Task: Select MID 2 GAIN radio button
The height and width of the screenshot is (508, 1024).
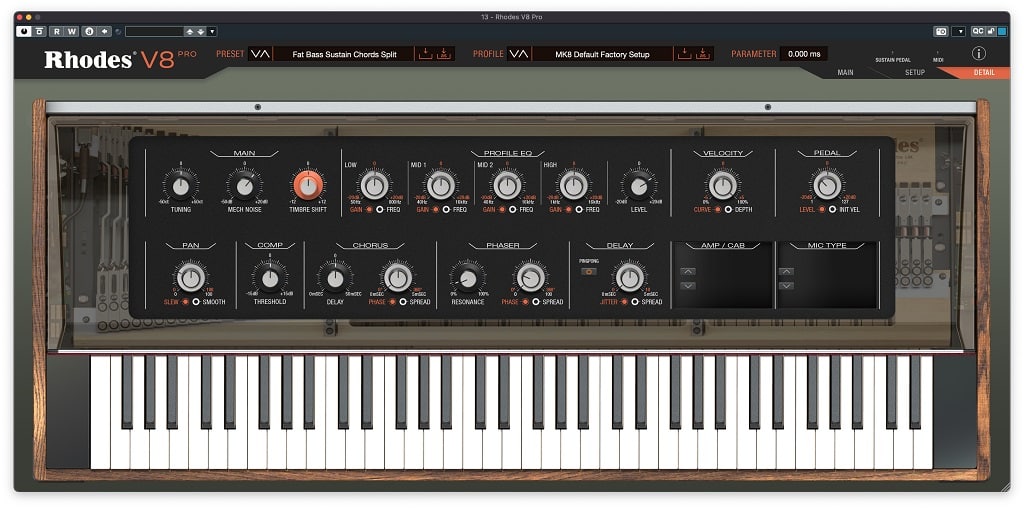Action: pos(502,210)
